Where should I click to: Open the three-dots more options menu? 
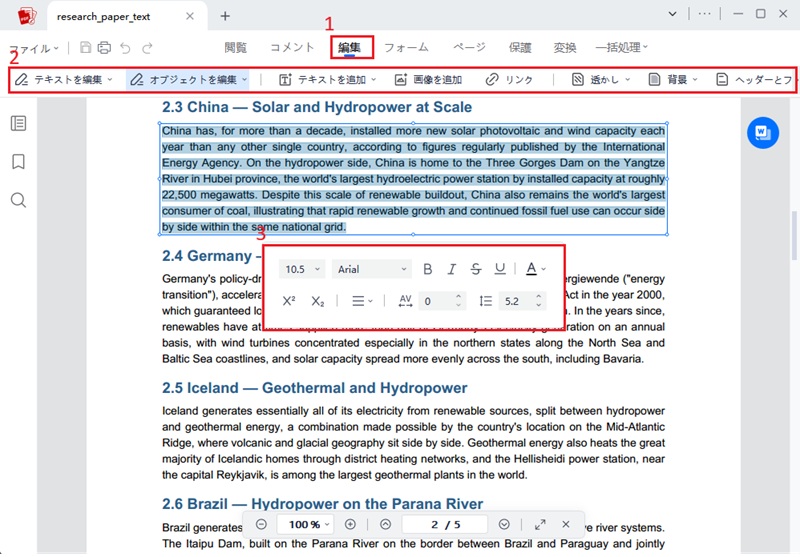point(705,14)
